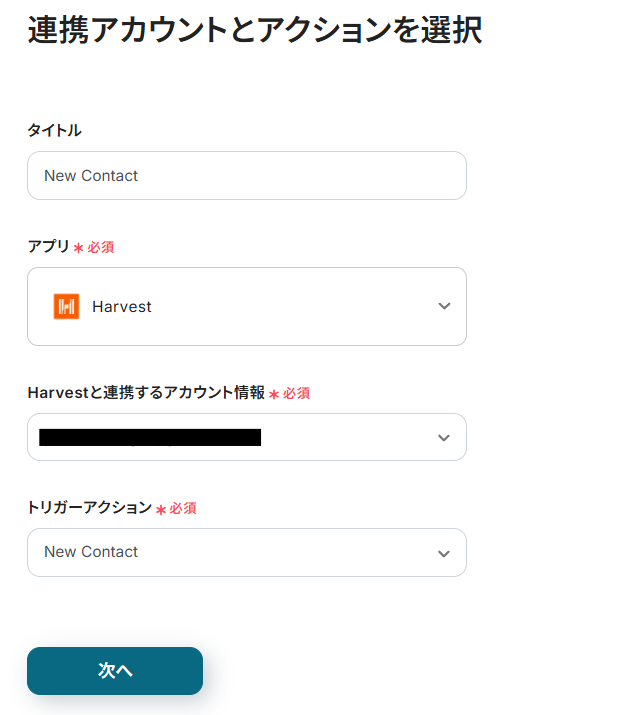Click the タイトル field label
The width and height of the screenshot is (643, 715).
[54, 130]
